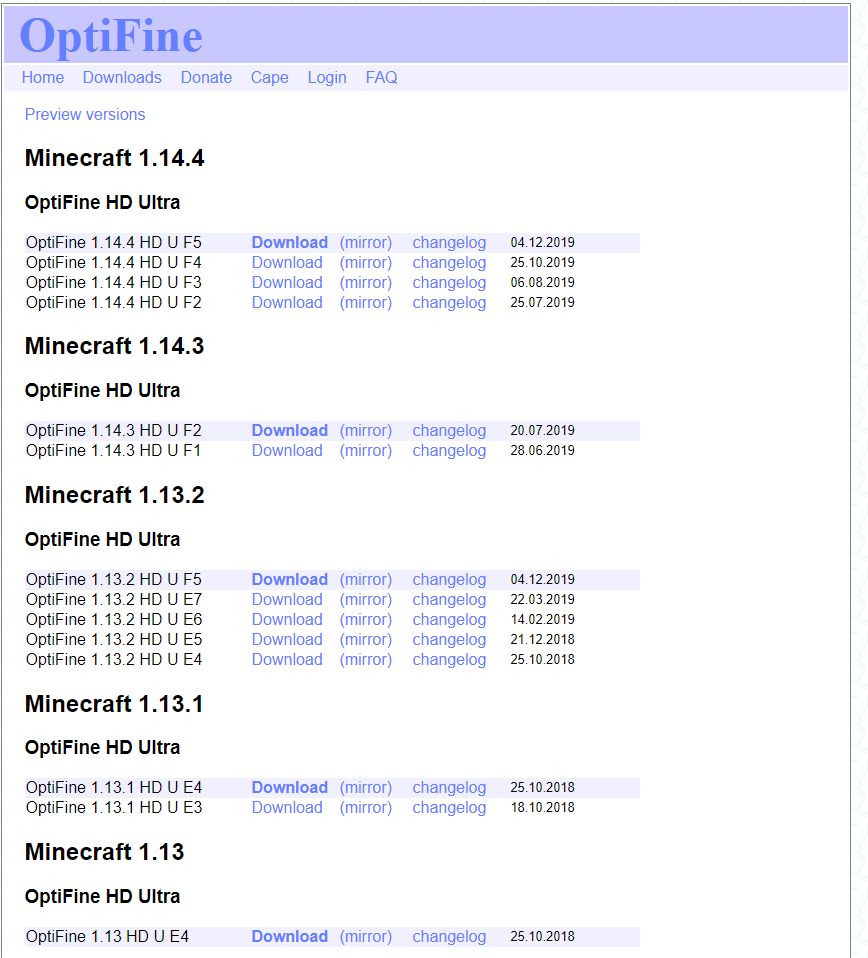Open mirror for OptiFine 1.13.2 HD U E5
The image size is (868, 958).
click(366, 640)
